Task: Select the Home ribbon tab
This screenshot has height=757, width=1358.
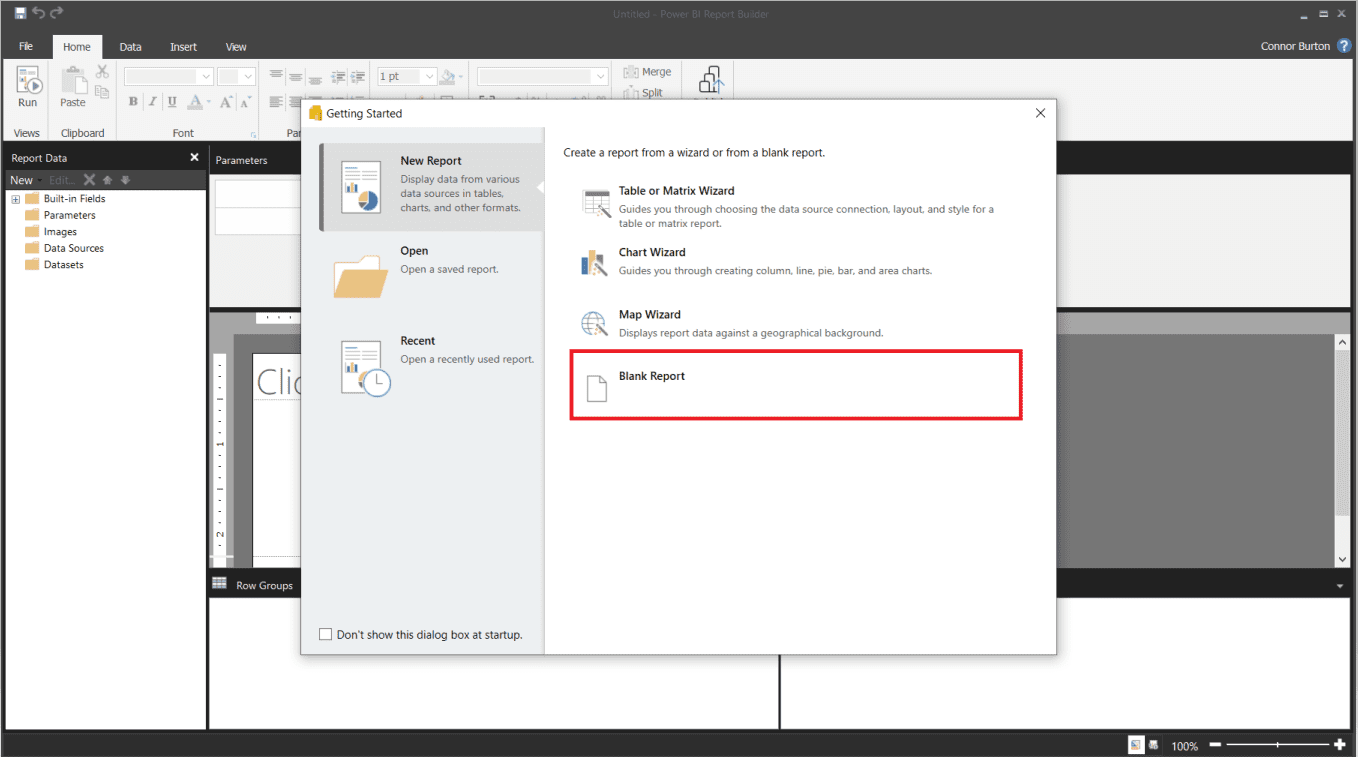Action: click(x=77, y=46)
